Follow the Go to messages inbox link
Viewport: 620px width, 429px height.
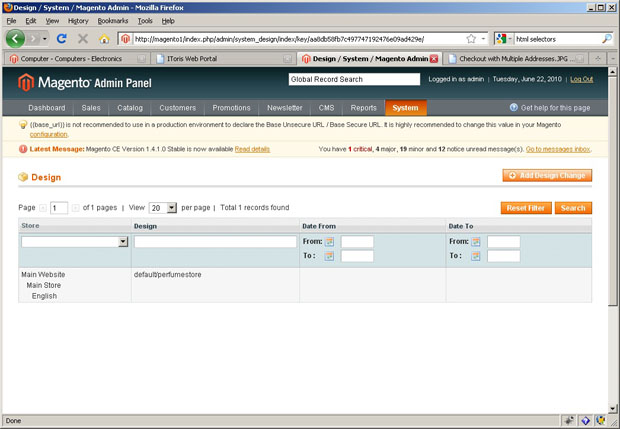click(x=558, y=149)
